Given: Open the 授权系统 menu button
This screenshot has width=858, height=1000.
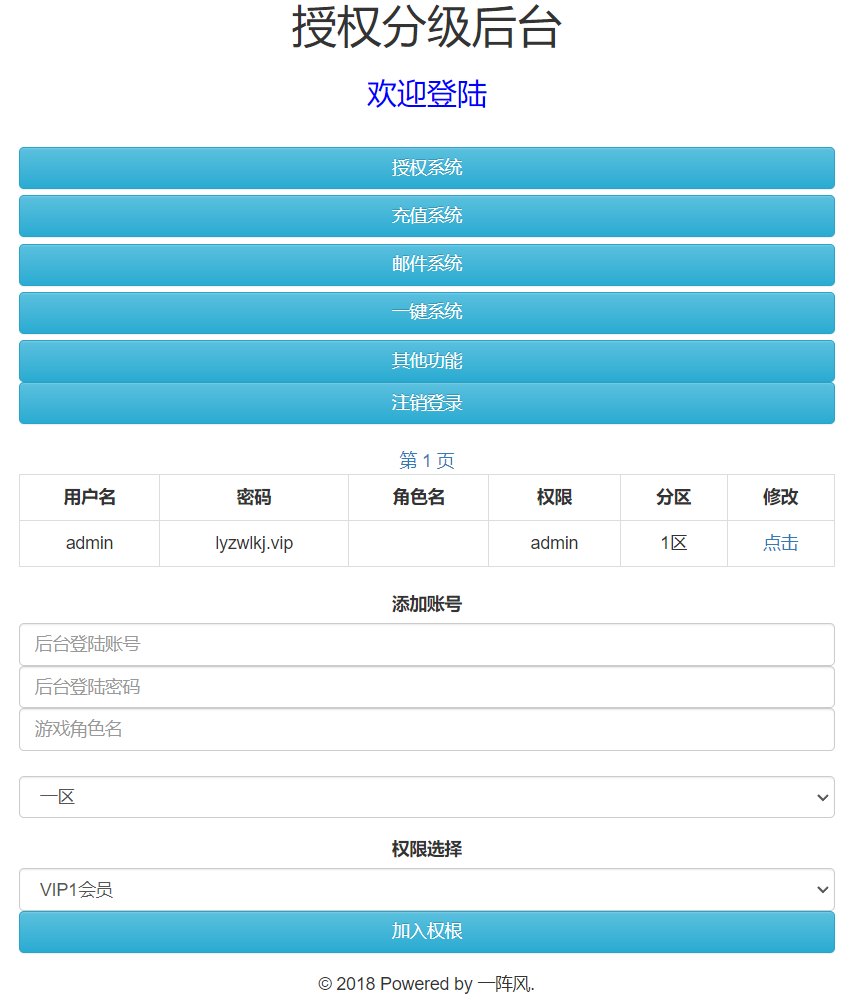Looking at the screenshot, I should click(427, 168).
